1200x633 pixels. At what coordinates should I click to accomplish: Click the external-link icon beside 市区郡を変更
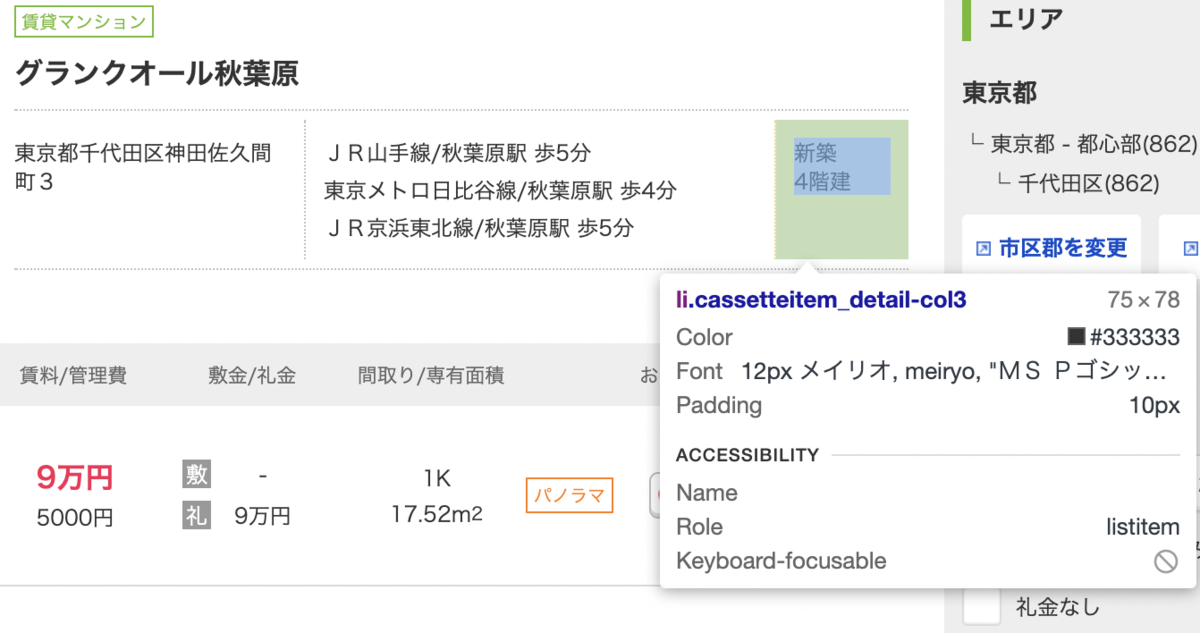coord(983,248)
